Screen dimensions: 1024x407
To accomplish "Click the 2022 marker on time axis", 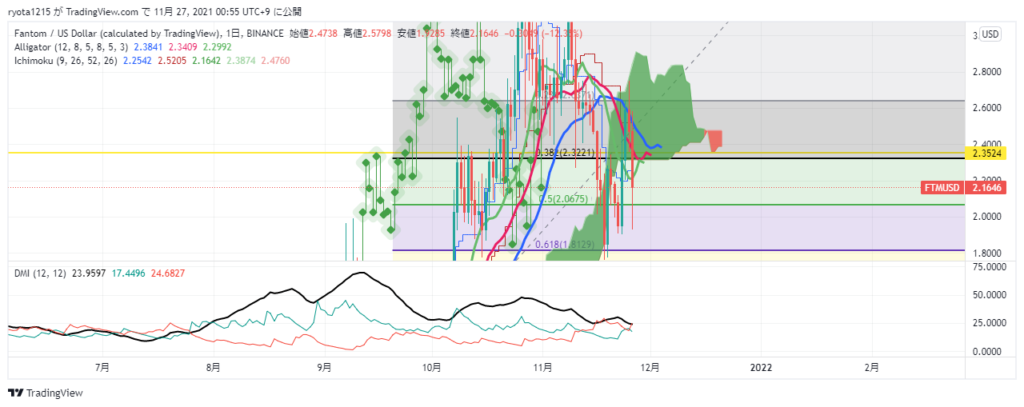I will tap(761, 367).
